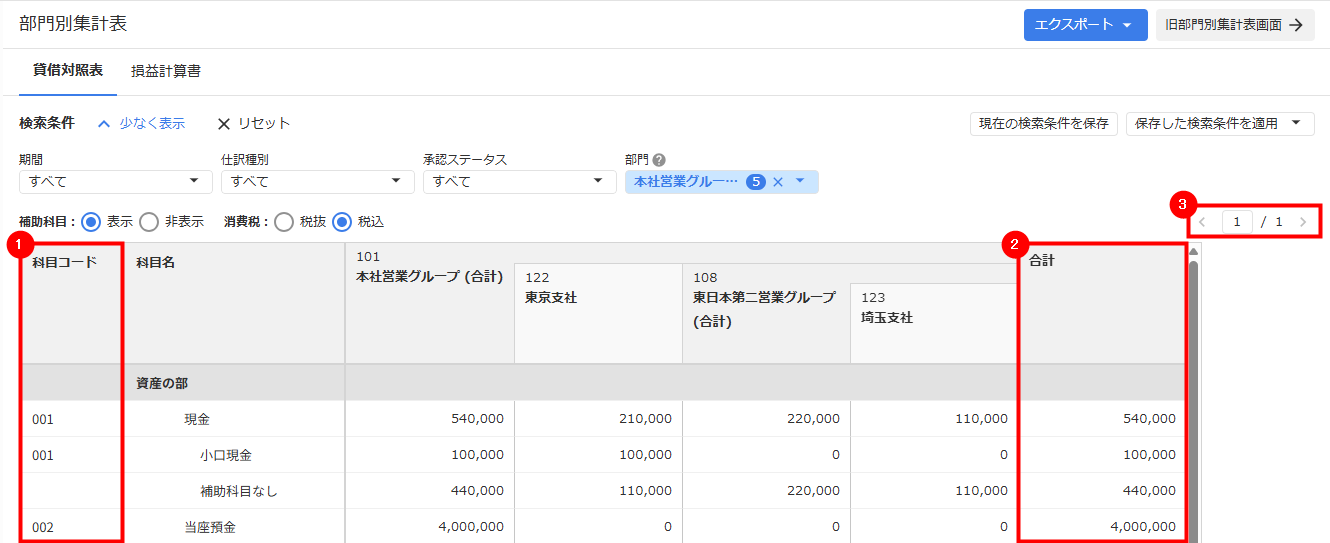Collapse search conditions with 少なく表示
Image resolution: width=1330 pixels, height=543 pixels.
point(141,123)
